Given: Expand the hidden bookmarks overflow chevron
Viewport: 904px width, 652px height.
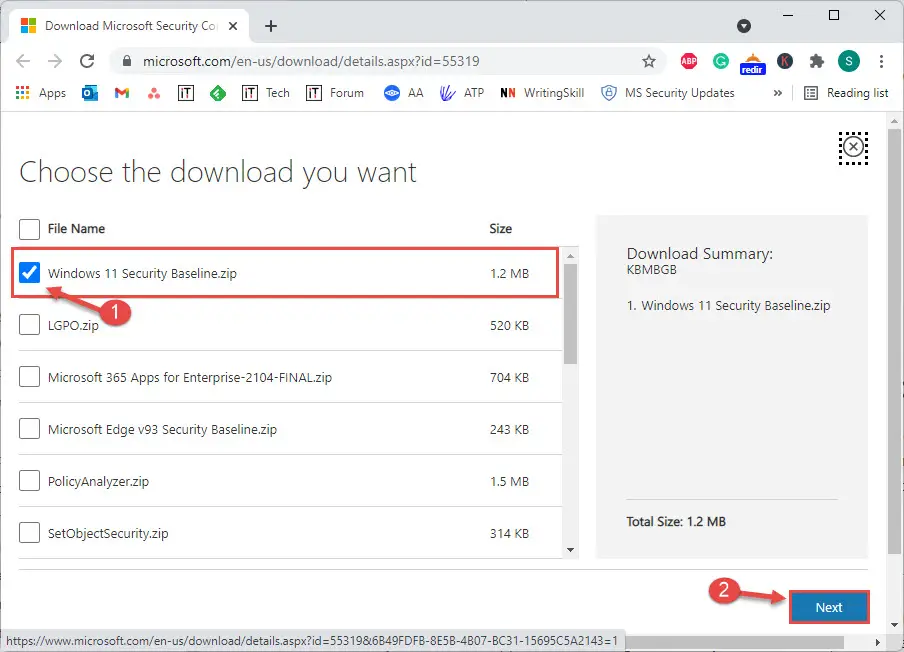Looking at the screenshot, I should point(778,93).
